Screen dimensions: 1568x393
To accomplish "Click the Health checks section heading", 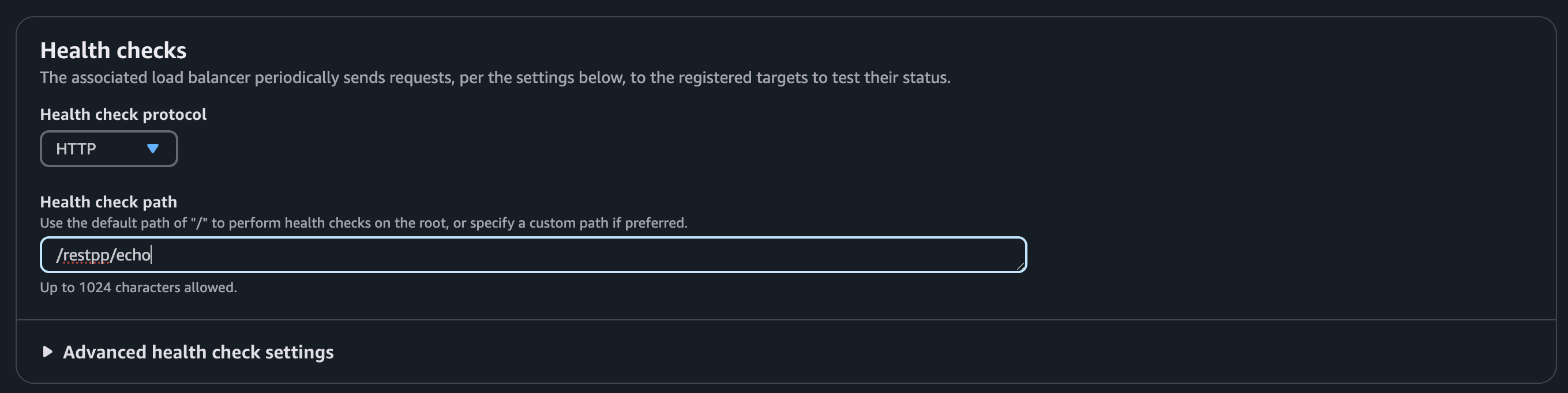I will tap(113, 51).
